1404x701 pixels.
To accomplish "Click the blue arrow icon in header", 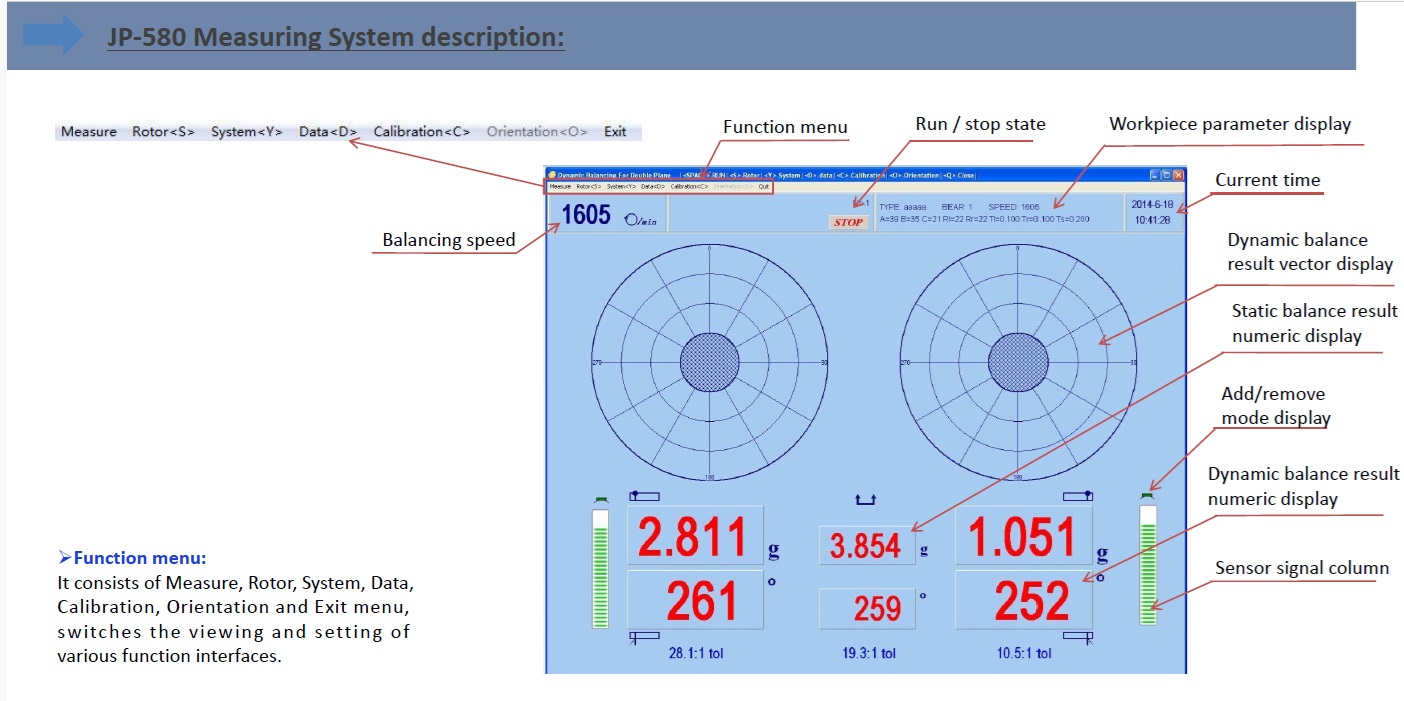I will 53,35.
